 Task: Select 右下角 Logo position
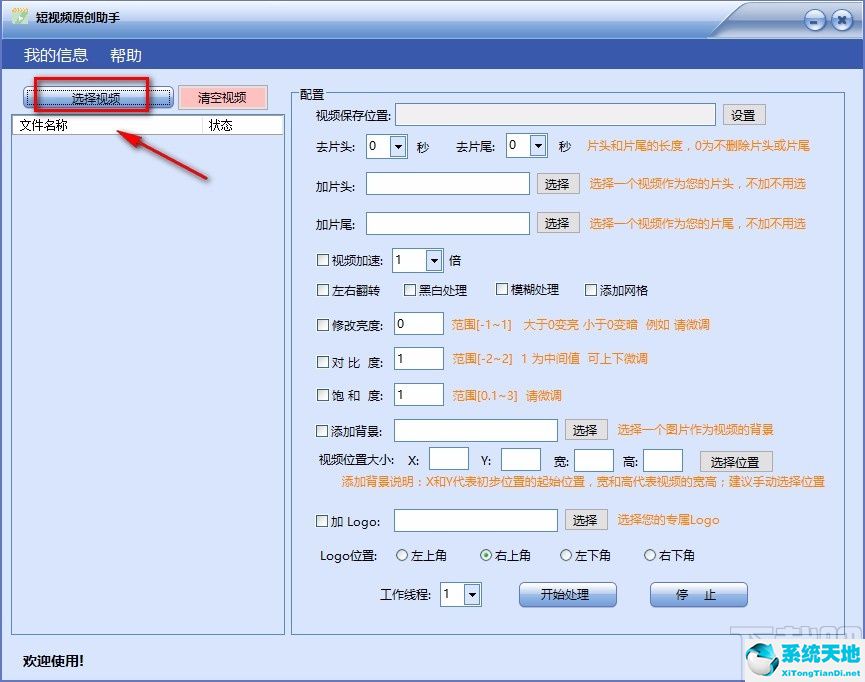[x=650, y=555]
